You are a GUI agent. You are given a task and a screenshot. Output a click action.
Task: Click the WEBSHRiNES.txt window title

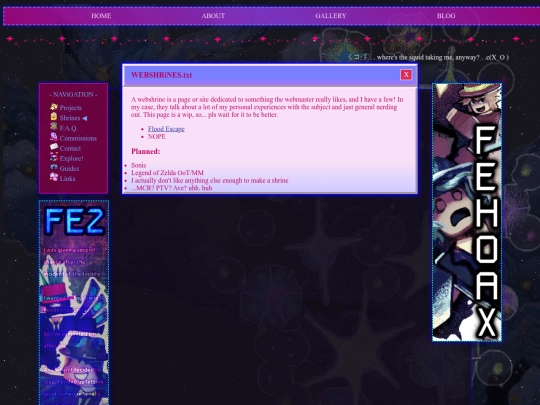click(162, 75)
